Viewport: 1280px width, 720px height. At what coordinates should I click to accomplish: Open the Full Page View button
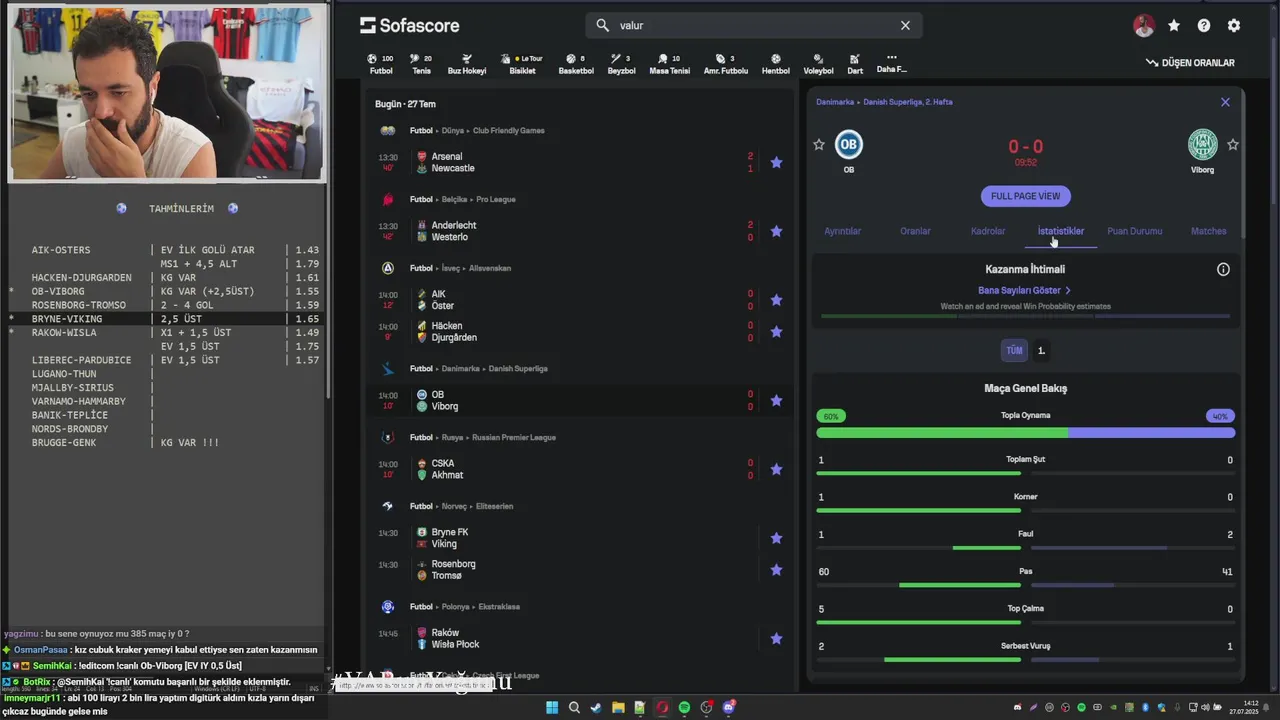pyautogui.click(x=1025, y=196)
